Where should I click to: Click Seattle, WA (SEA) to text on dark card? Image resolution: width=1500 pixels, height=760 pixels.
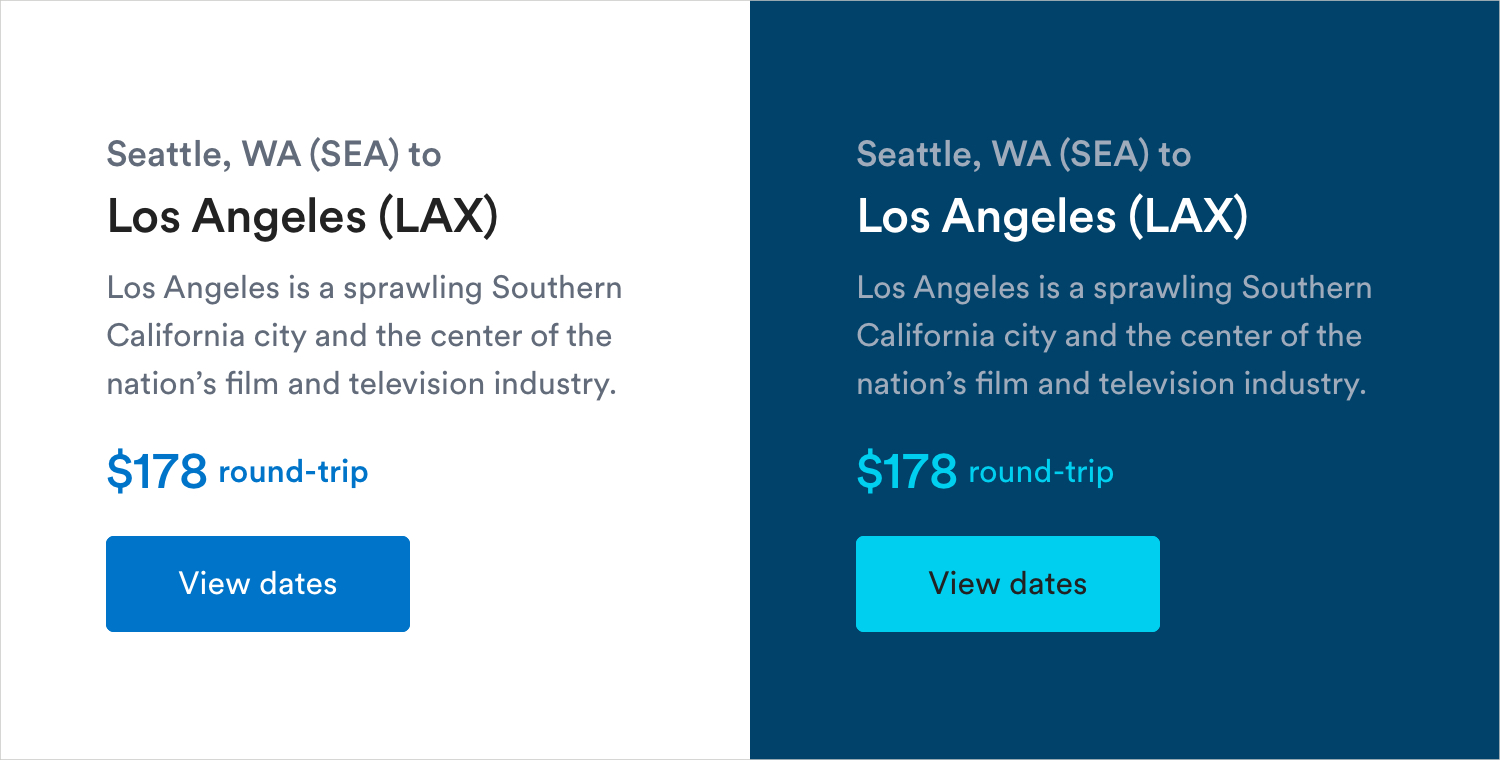pos(1024,154)
